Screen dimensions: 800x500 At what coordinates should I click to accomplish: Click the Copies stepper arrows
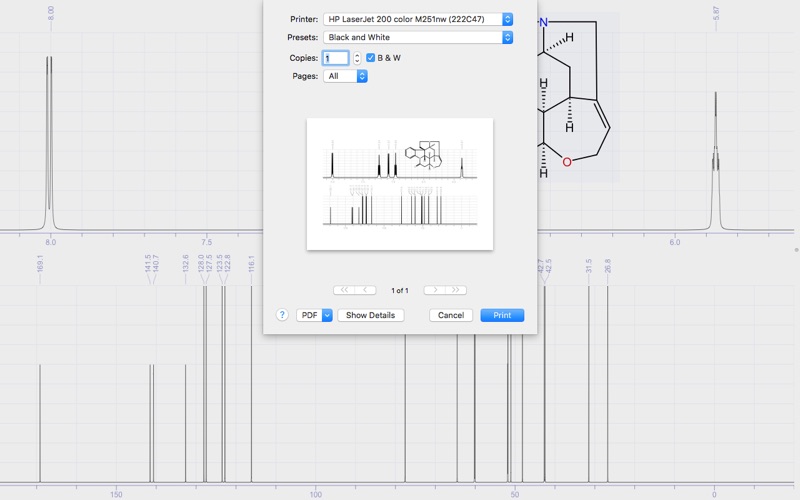point(357,58)
